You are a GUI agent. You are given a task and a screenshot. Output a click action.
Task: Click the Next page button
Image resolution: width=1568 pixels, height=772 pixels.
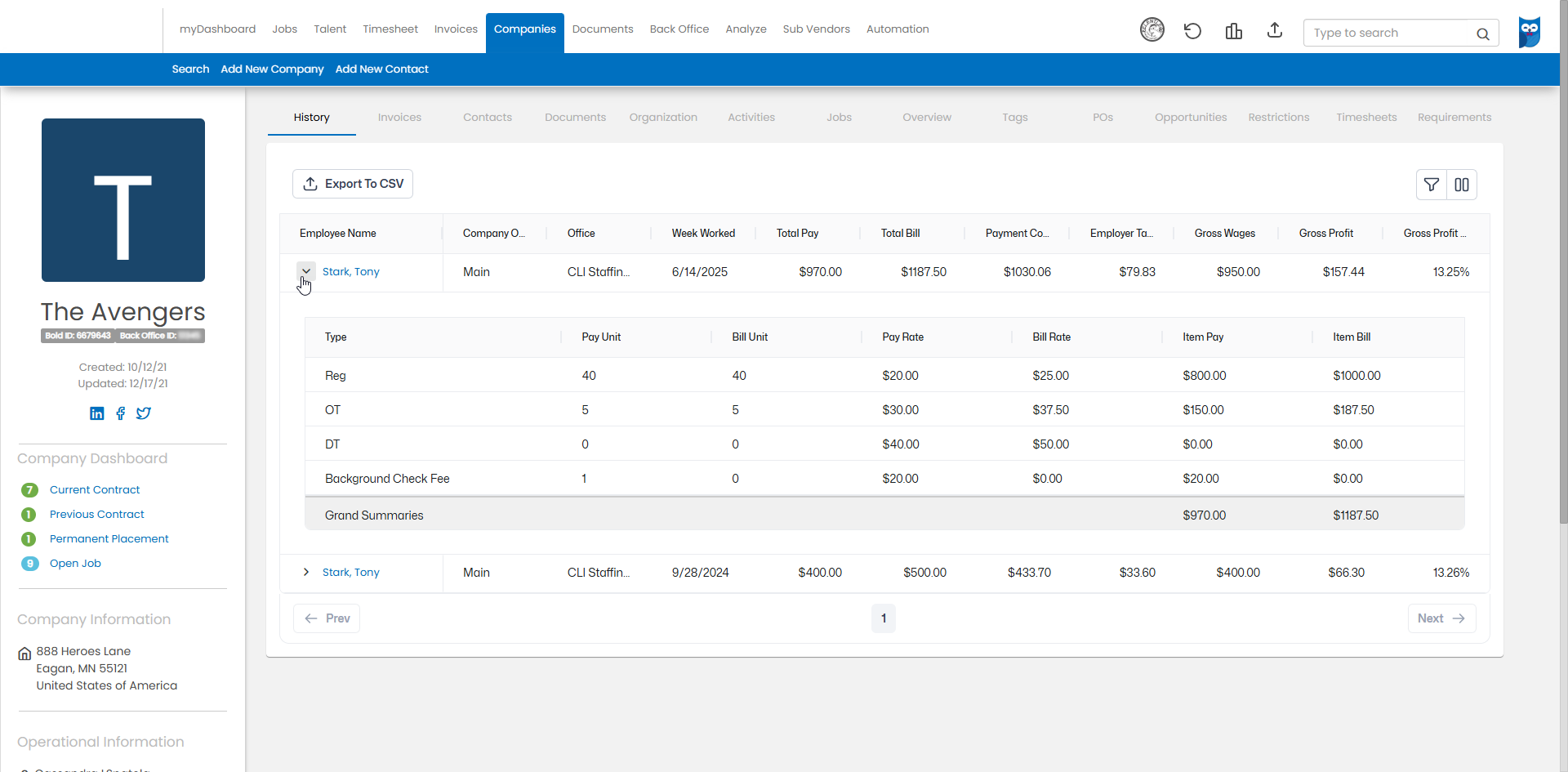[x=1441, y=618]
